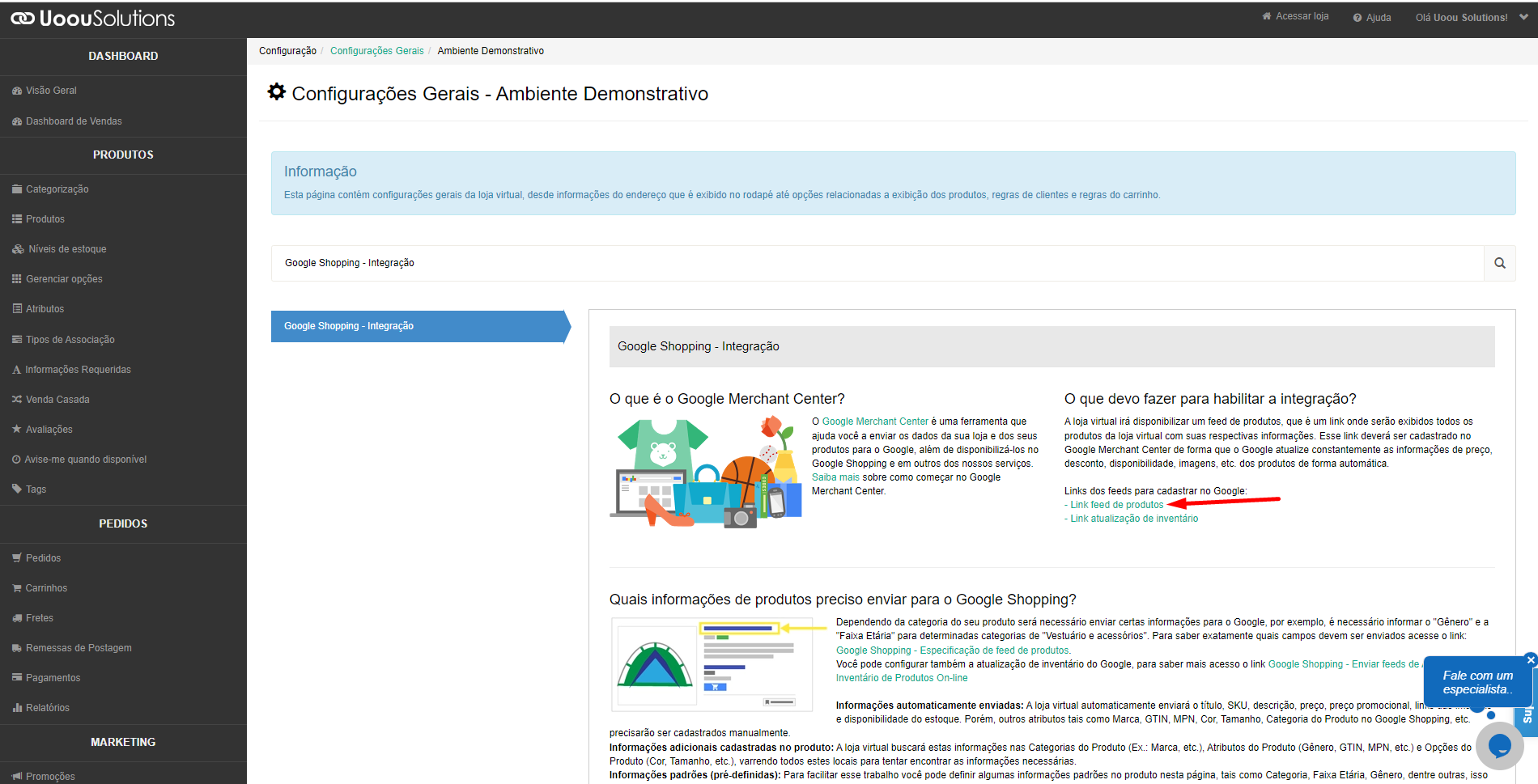Click the Fale com um especialista bubble

coord(1477,682)
